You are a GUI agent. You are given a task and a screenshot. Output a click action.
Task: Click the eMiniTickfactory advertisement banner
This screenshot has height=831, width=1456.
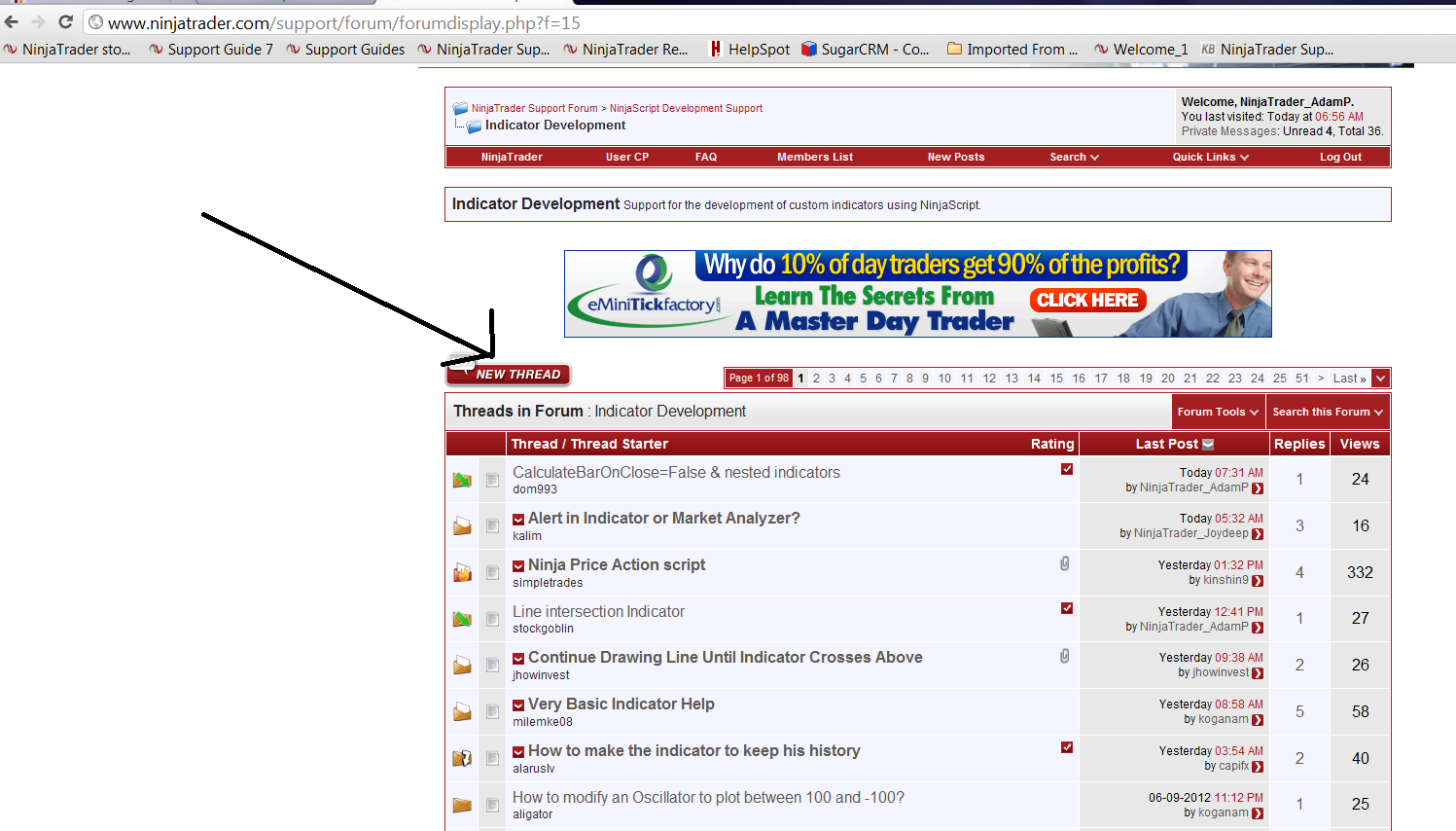pyautogui.click(x=918, y=294)
